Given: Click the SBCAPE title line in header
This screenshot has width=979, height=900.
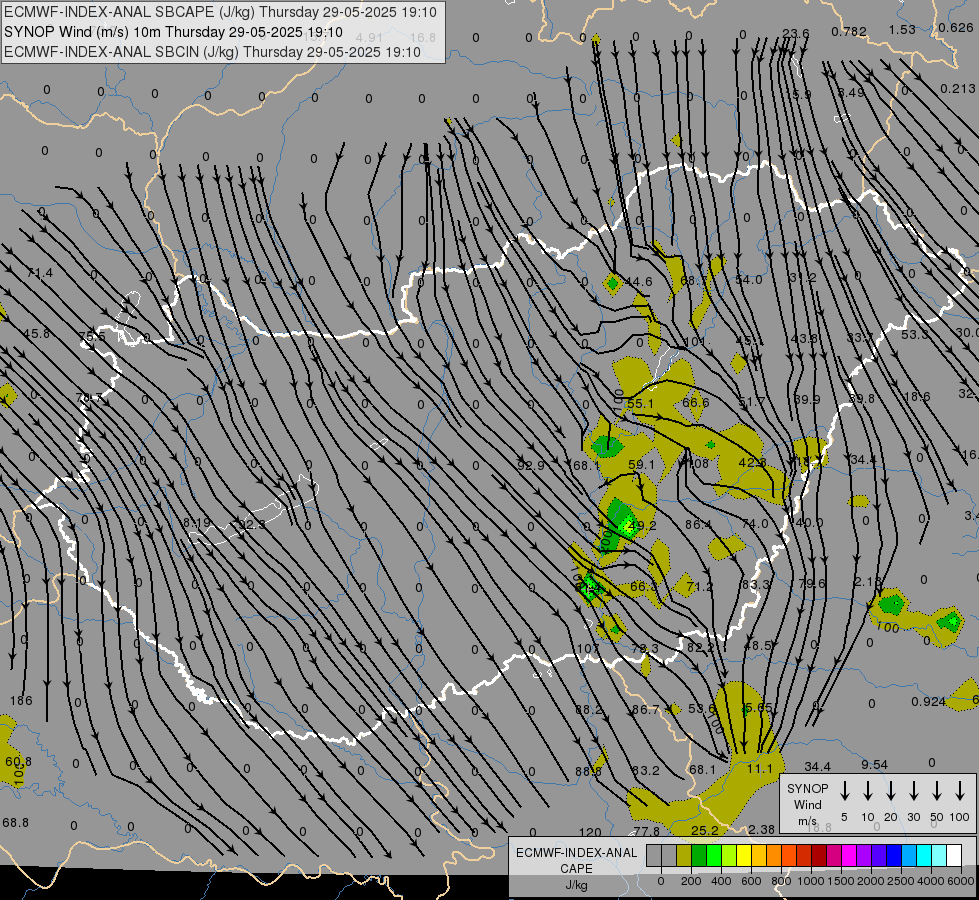Looking at the screenshot, I should [220, 12].
